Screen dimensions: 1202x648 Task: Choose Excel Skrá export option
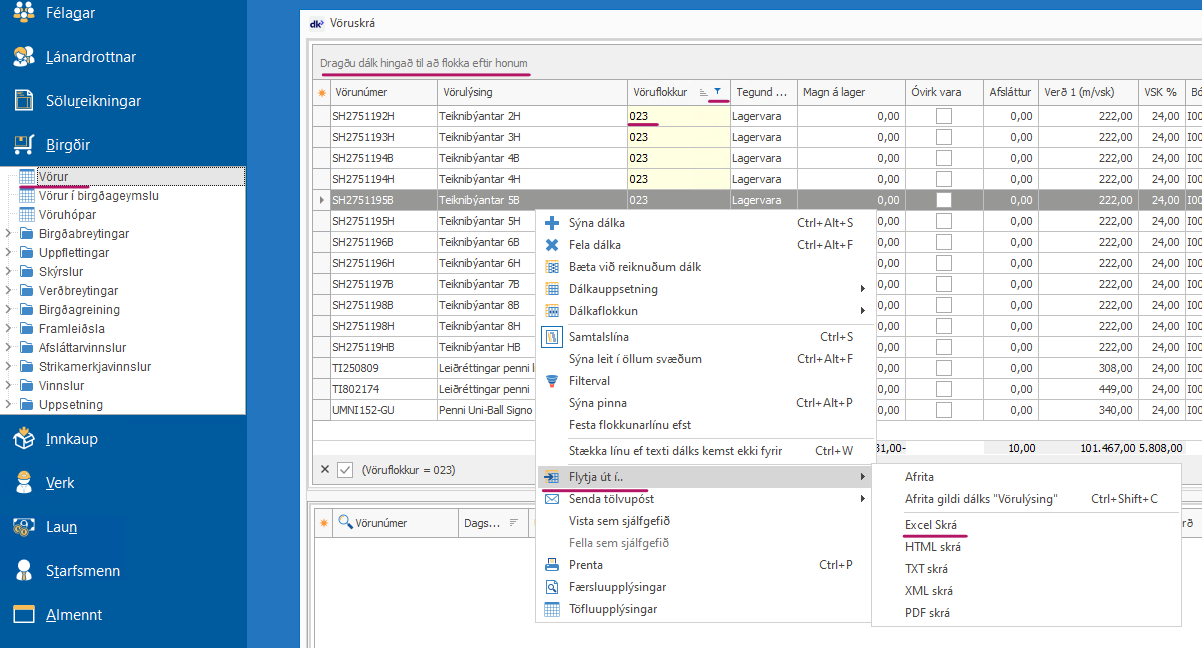tap(932, 525)
